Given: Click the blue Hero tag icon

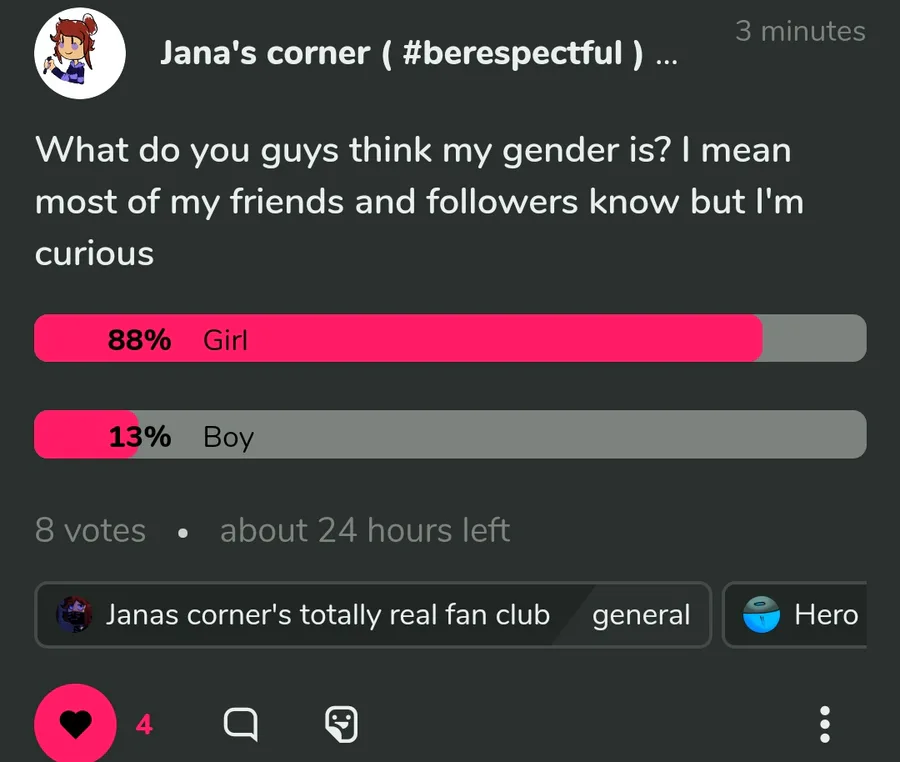Looking at the screenshot, I should pos(761,614).
